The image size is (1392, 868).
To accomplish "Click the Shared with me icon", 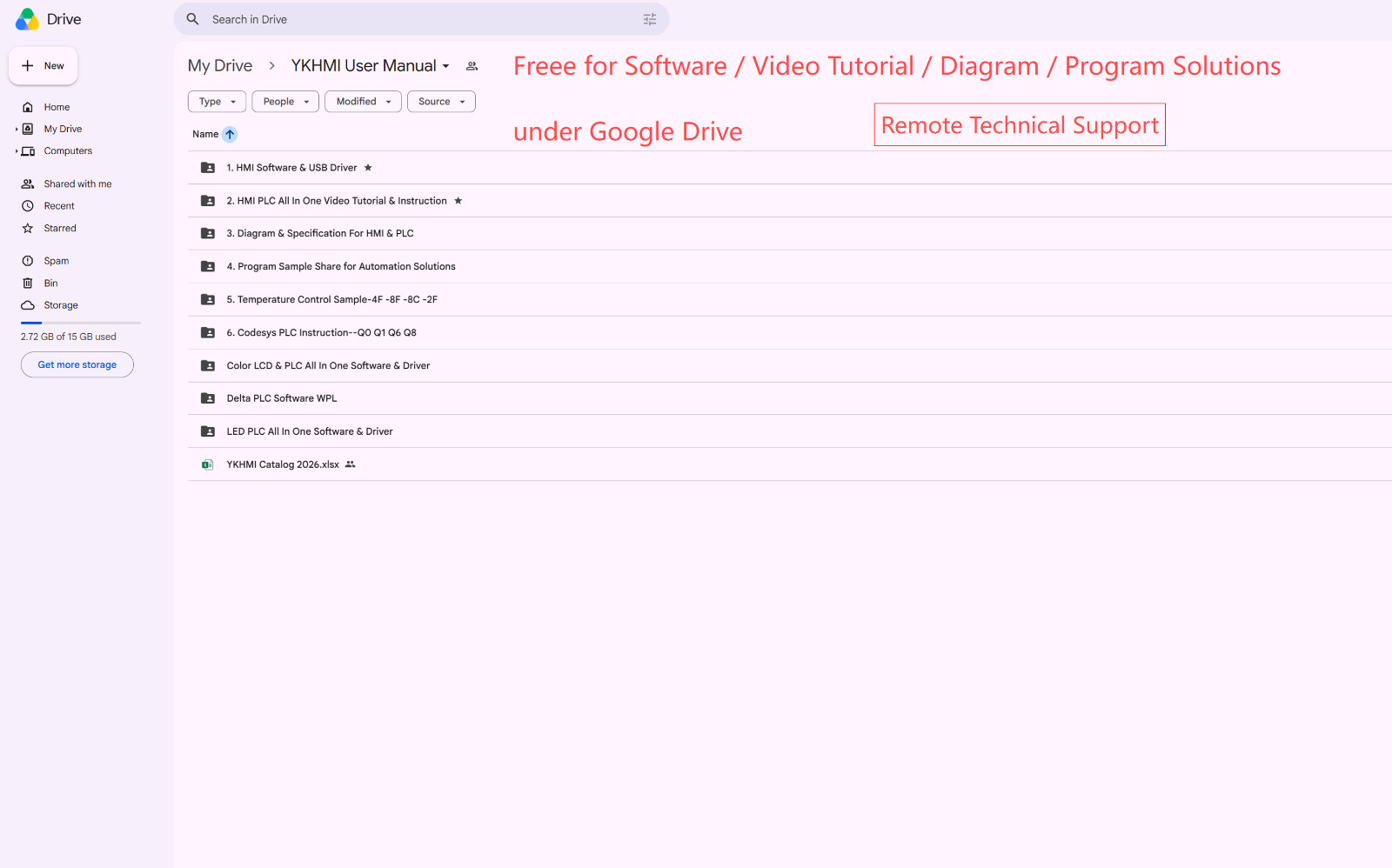I will pos(28,184).
